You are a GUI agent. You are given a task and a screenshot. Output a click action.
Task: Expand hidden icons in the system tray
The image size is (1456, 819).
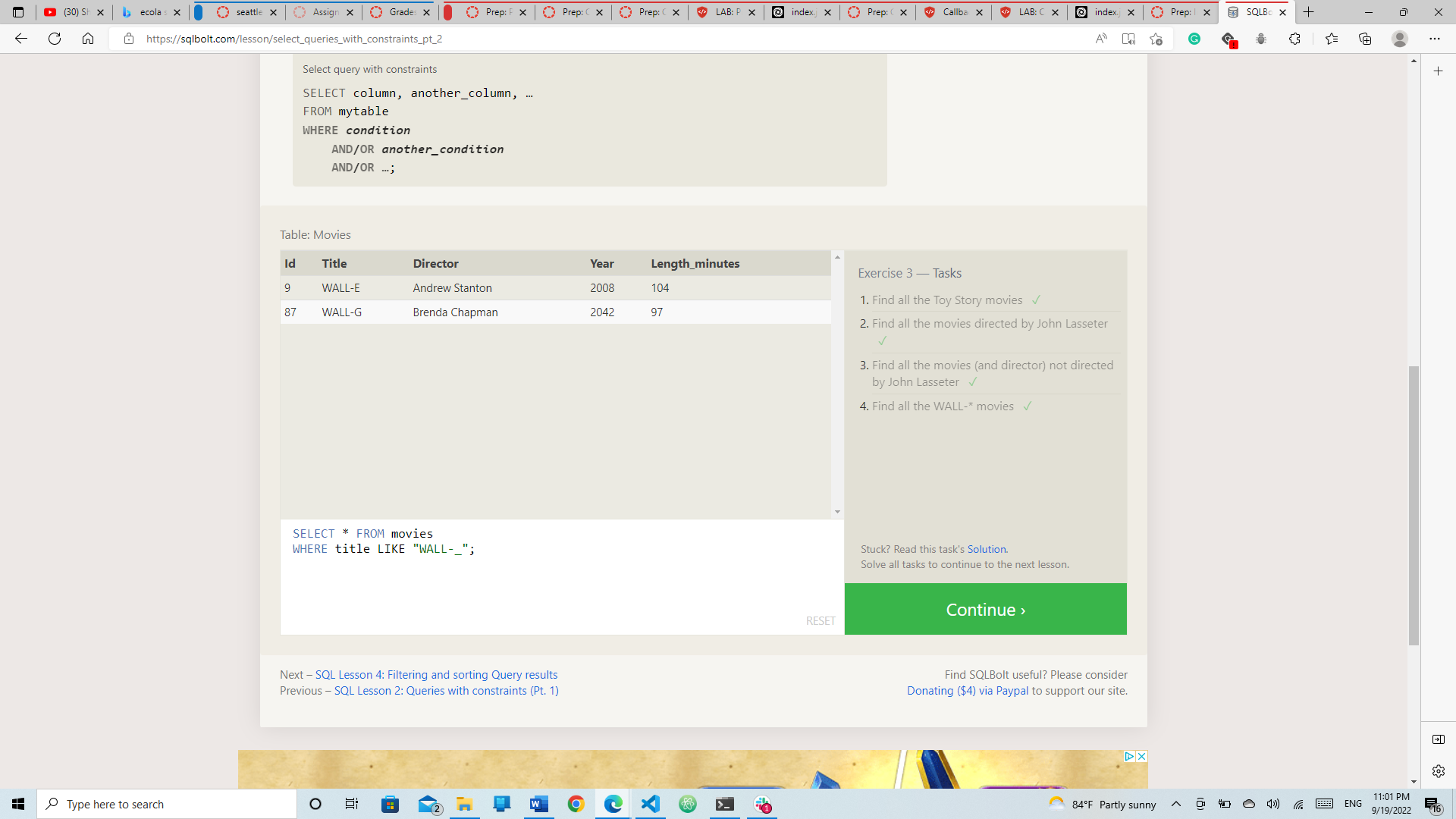pyautogui.click(x=1176, y=804)
